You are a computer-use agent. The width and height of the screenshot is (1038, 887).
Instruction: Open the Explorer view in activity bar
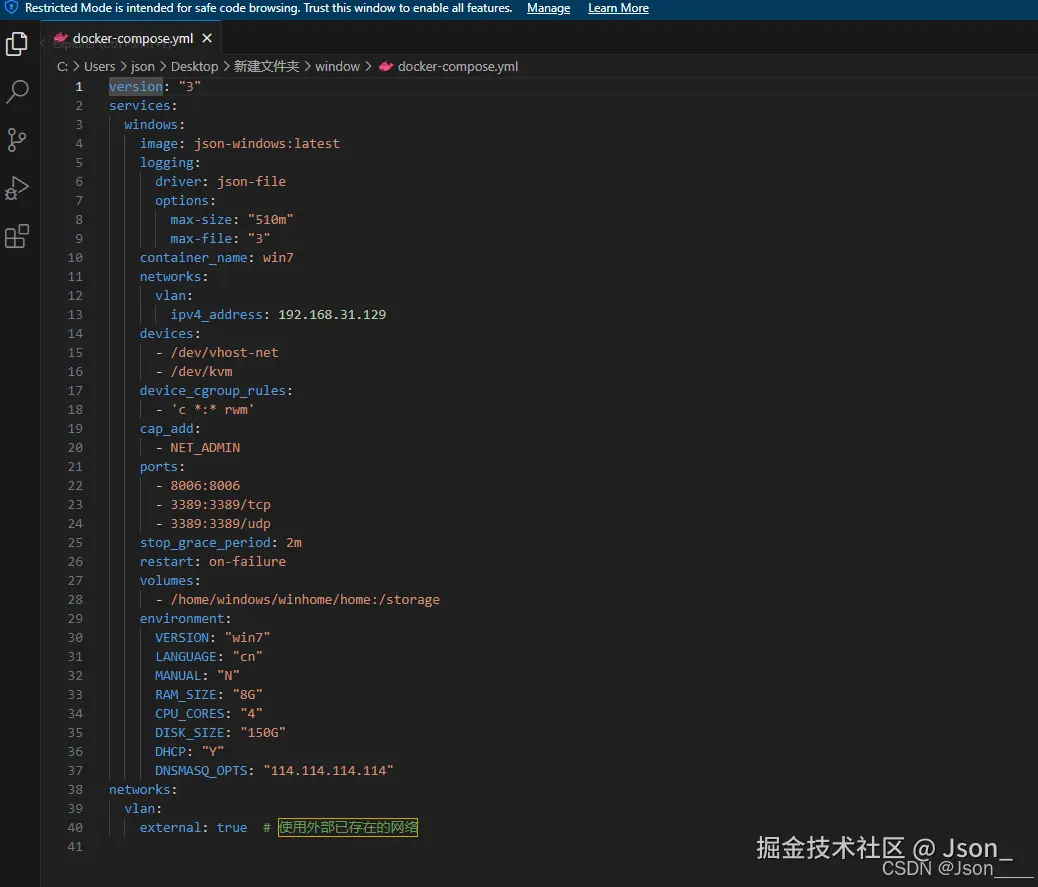[x=17, y=44]
